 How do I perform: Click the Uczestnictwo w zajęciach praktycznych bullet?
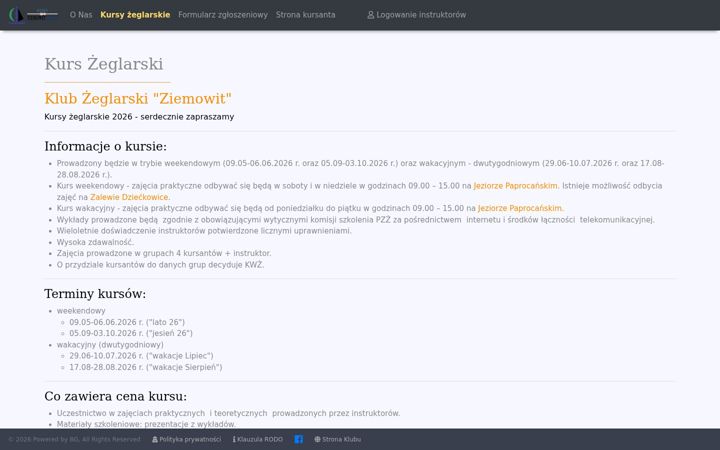click(229, 413)
